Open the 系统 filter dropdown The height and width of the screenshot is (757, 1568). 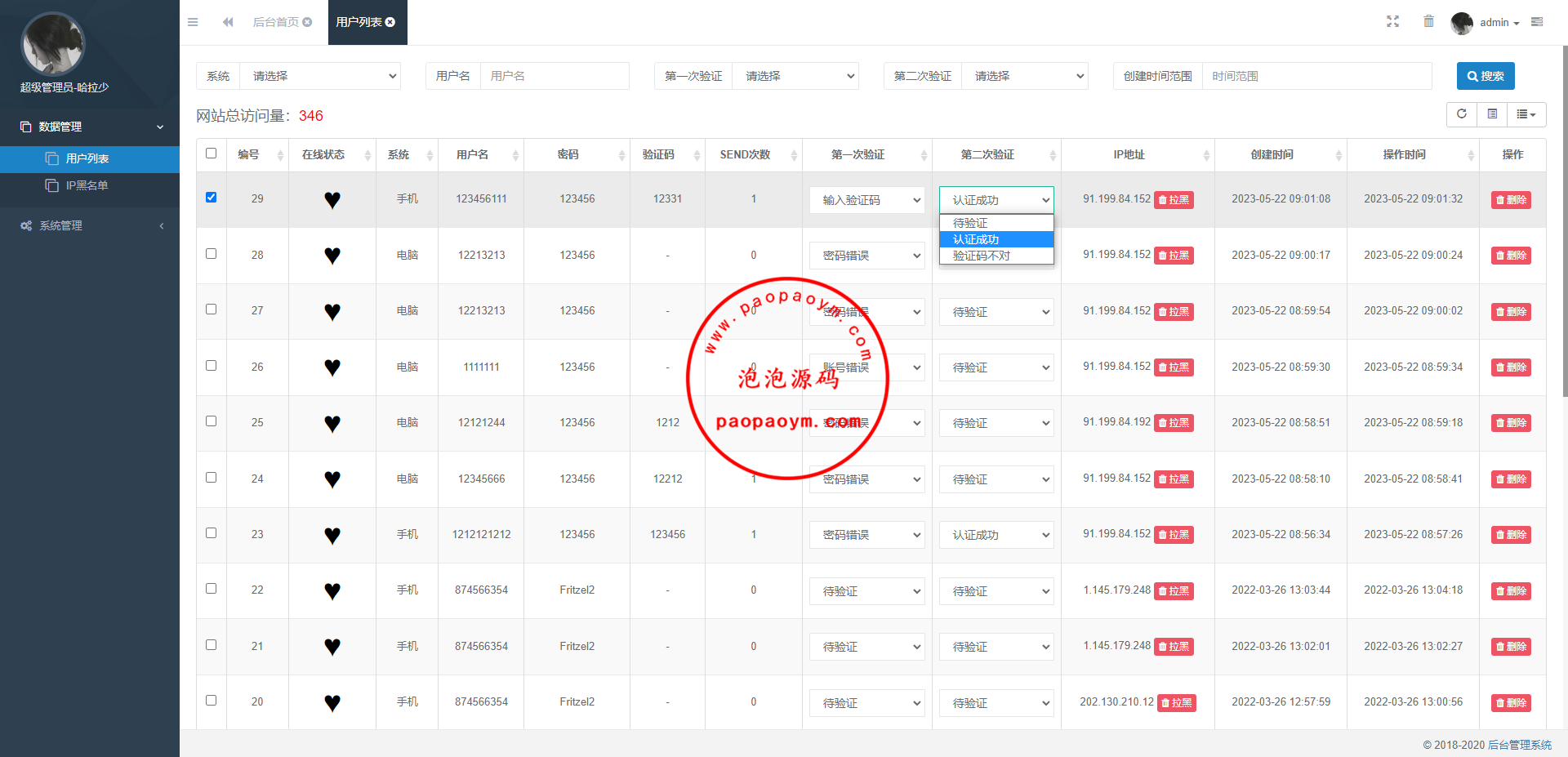(323, 76)
